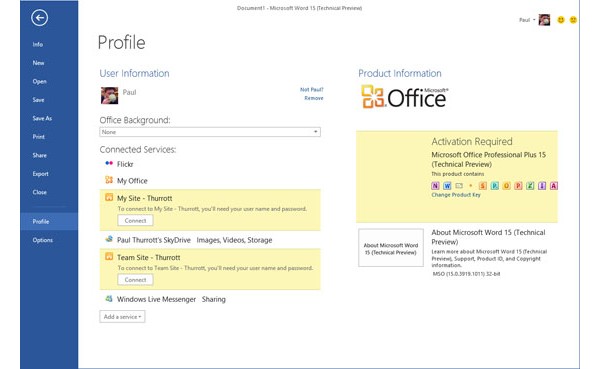Viewport: 600px width, 369px height.
Task: Click About Microsoft Word 15 button
Action: [x=391, y=248]
